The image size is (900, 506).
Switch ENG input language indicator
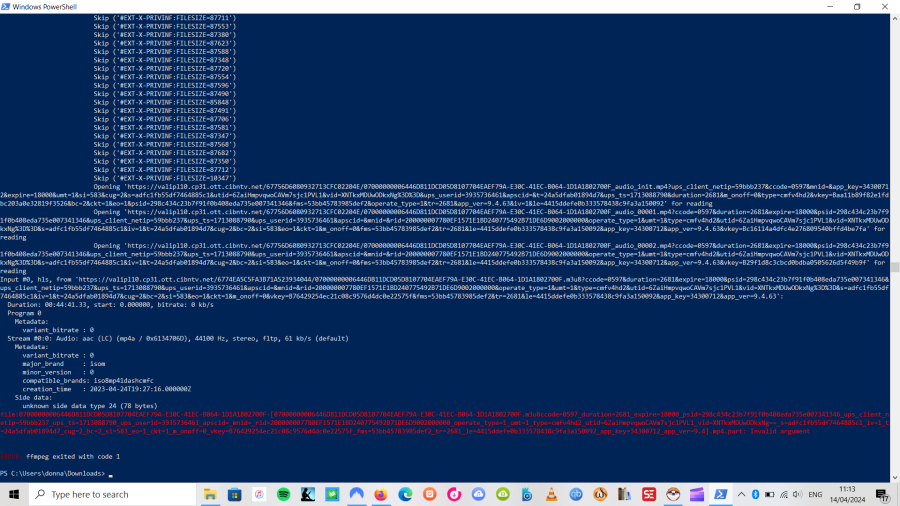click(x=815, y=494)
